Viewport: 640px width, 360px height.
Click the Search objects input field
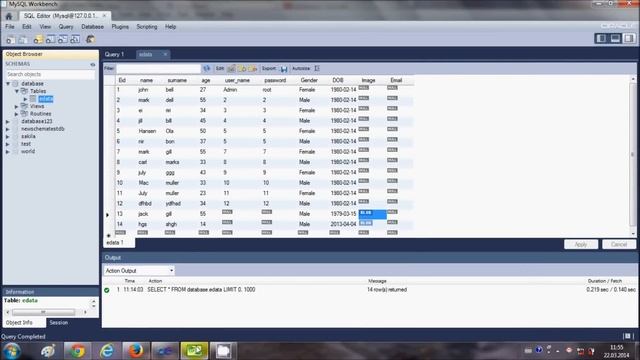(x=50, y=74)
